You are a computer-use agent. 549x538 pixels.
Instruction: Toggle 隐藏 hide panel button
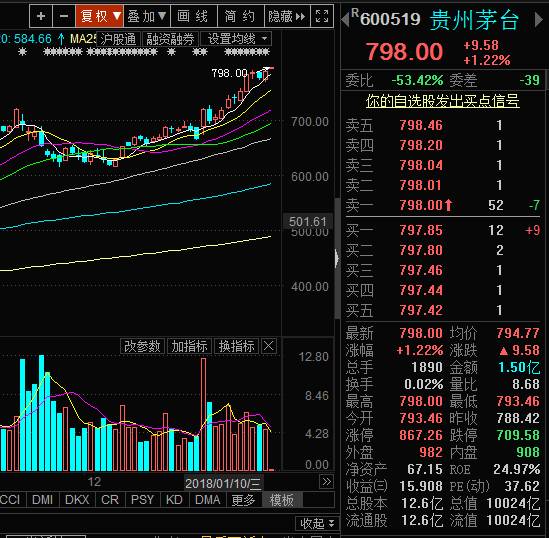[x=287, y=16]
